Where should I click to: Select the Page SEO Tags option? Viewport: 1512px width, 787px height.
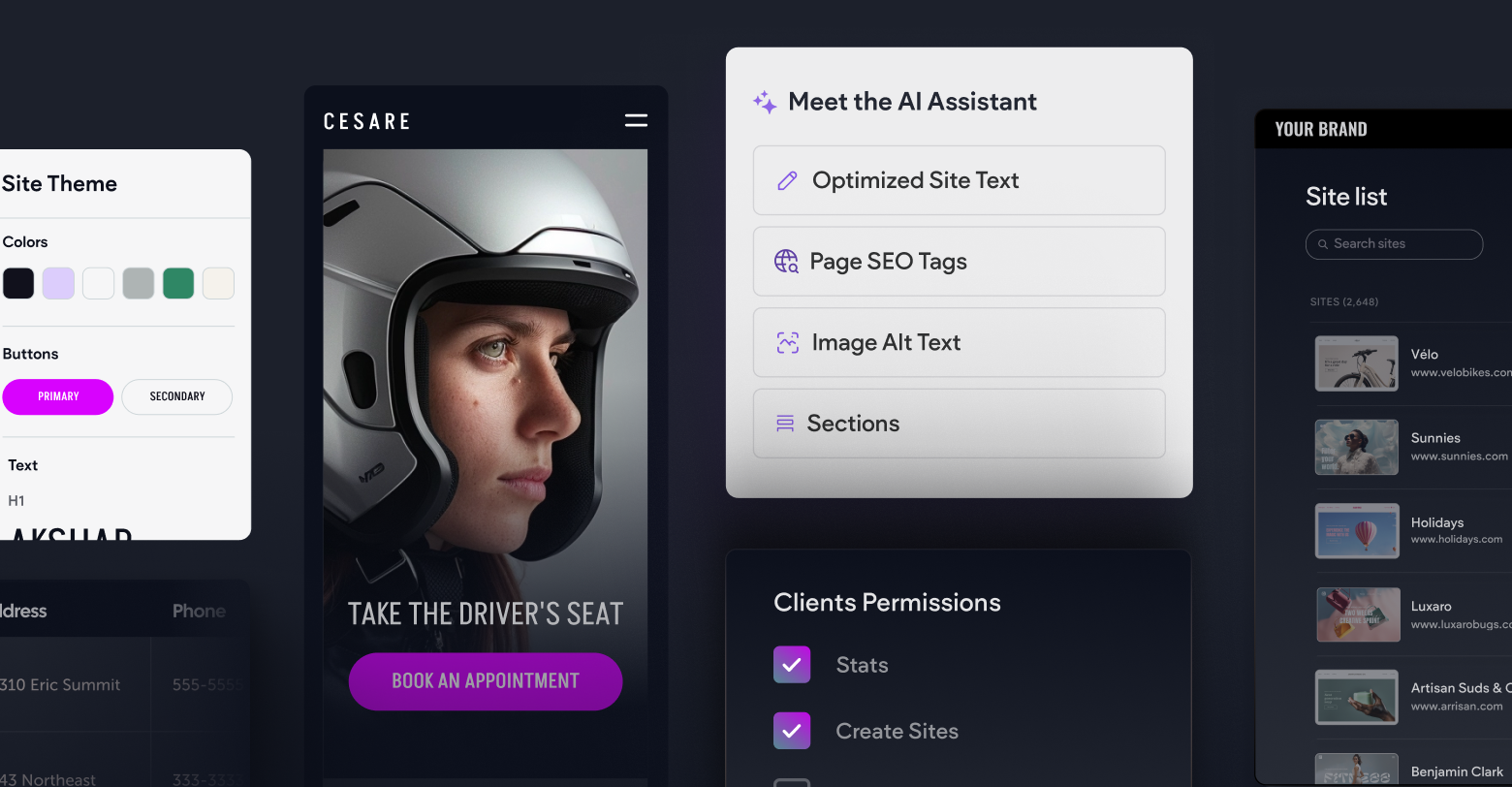click(x=959, y=262)
